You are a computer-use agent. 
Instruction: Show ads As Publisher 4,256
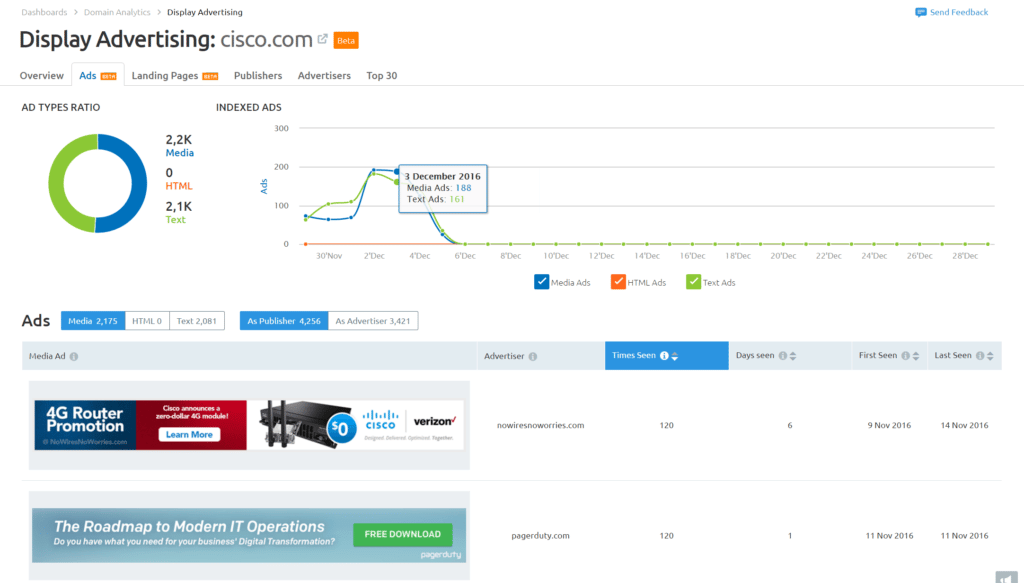(x=284, y=321)
